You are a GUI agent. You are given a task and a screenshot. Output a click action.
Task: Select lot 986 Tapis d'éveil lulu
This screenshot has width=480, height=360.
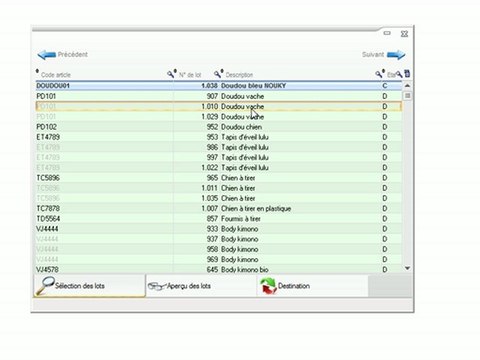[x=219, y=147]
